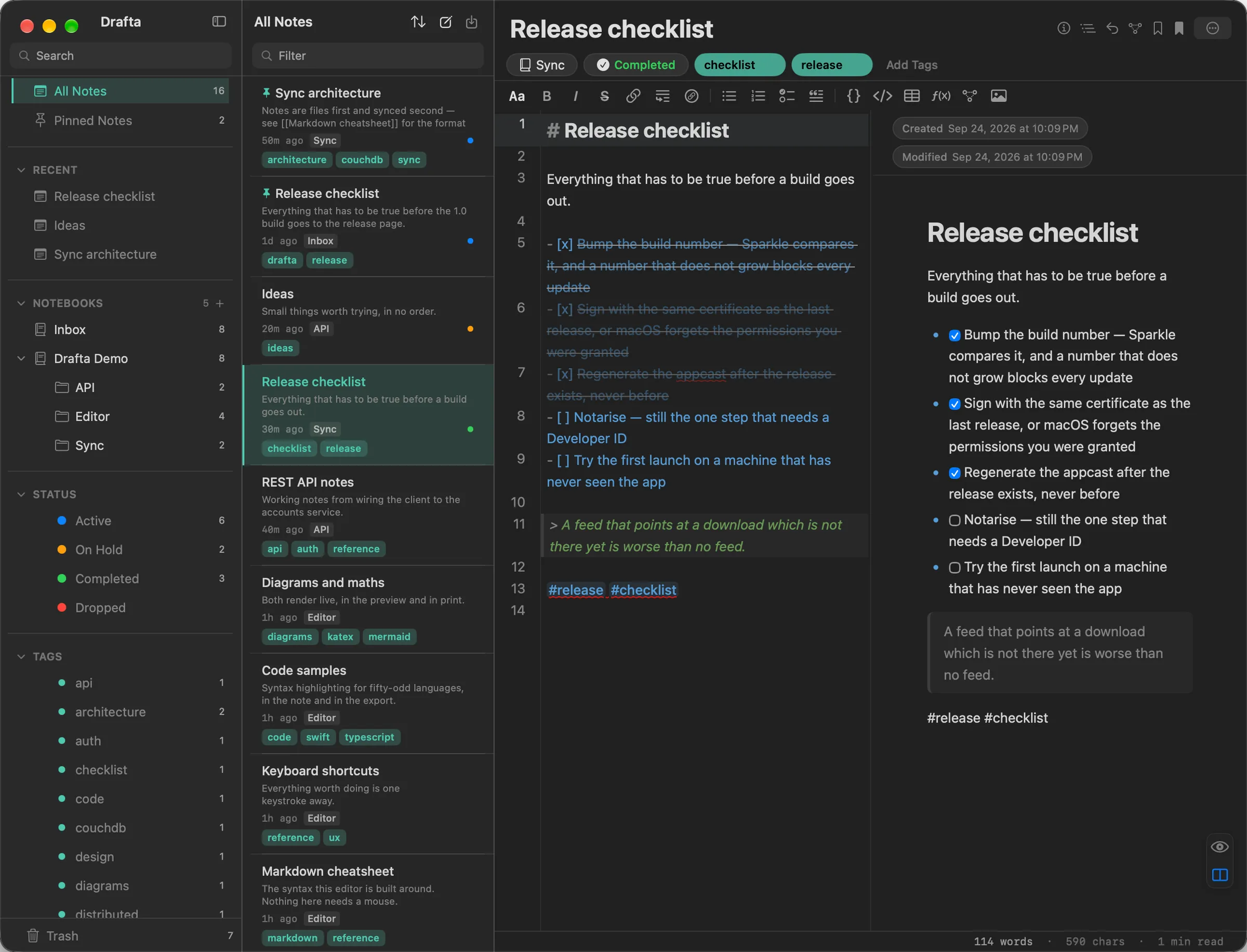Collapse the RECENT section
The width and height of the screenshot is (1247, 952).
21,170
